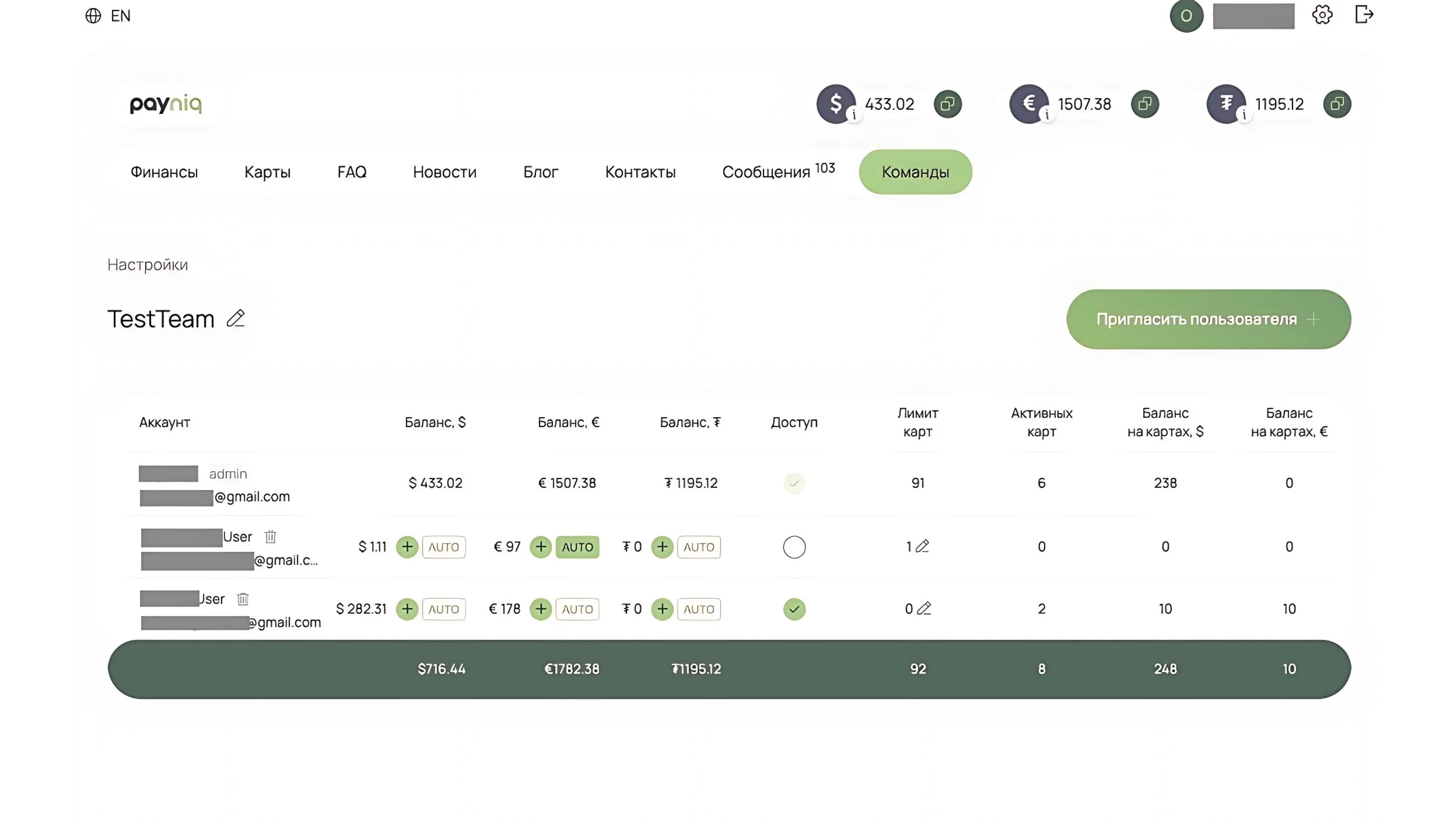Open the settings gear icon
The width and height of the screenshot is (1456, 819).
coord(1321,15)
